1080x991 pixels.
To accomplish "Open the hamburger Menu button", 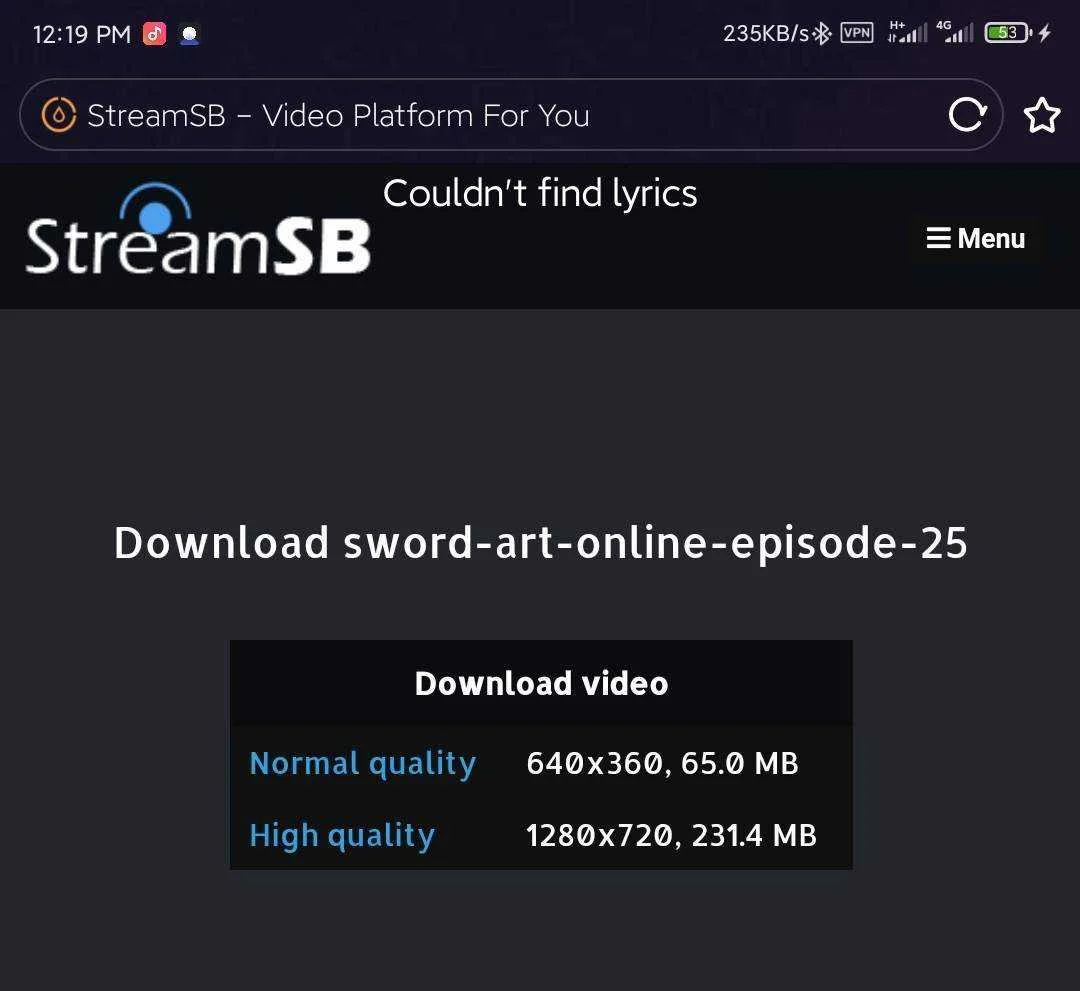I will pos(975,238).
